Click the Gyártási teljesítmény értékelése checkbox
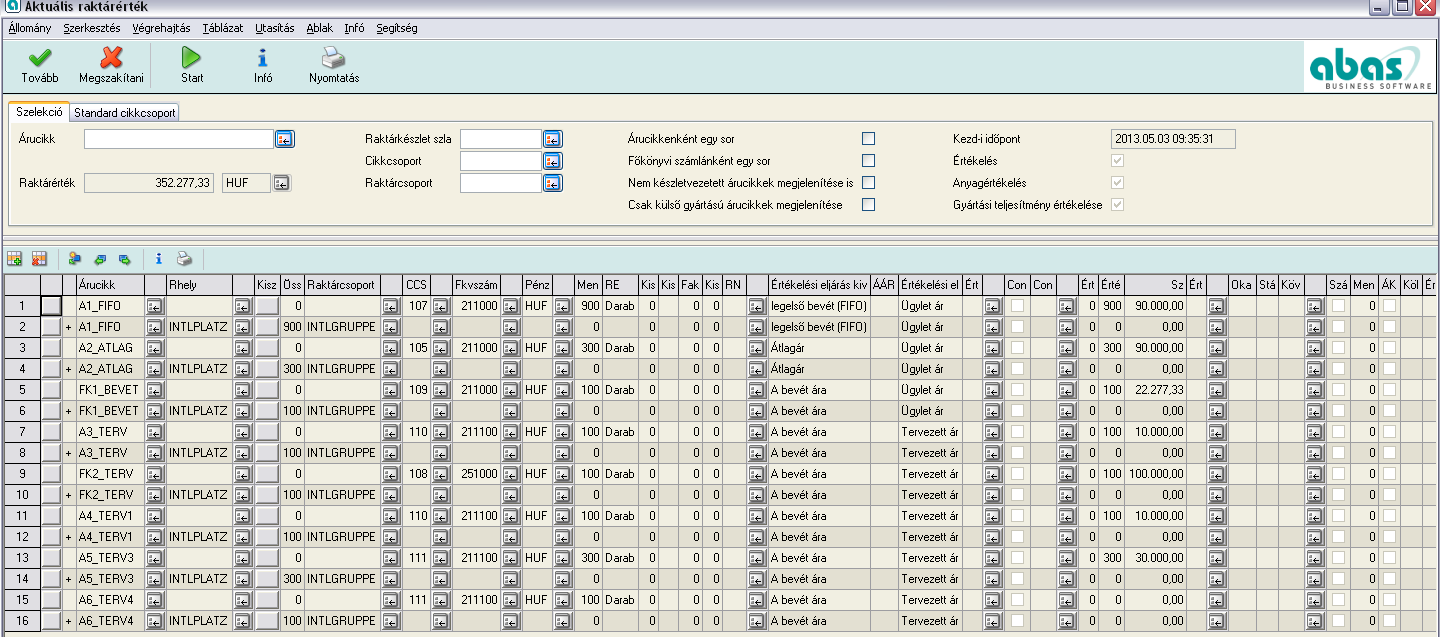 tap(1117, 205)
